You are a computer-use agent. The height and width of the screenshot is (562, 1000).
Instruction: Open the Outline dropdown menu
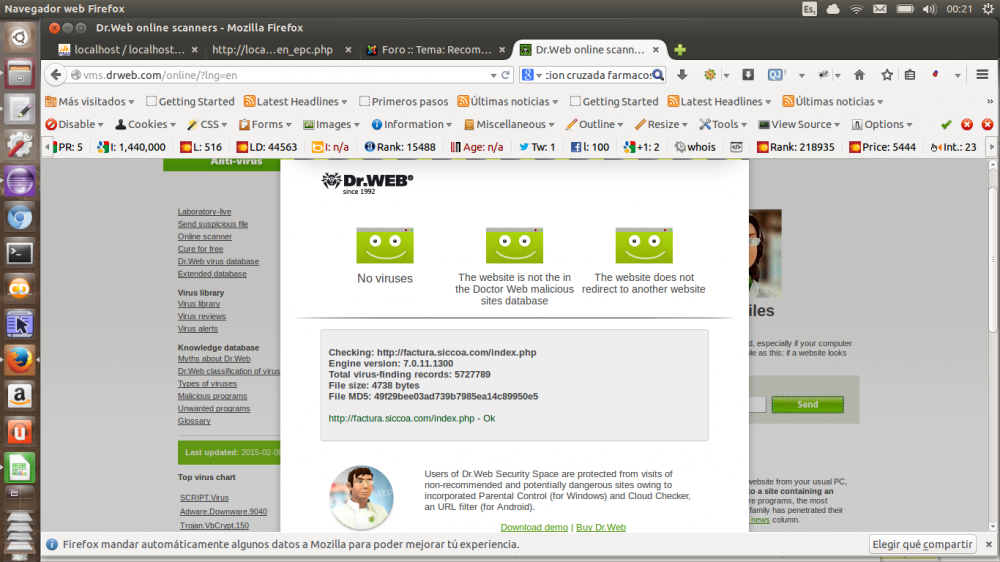point(594,124)
